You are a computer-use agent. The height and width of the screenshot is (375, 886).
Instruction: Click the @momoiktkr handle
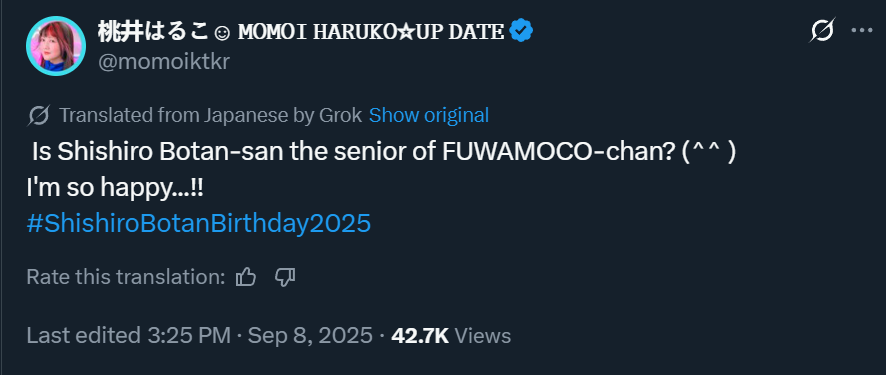tap(164, 62)
